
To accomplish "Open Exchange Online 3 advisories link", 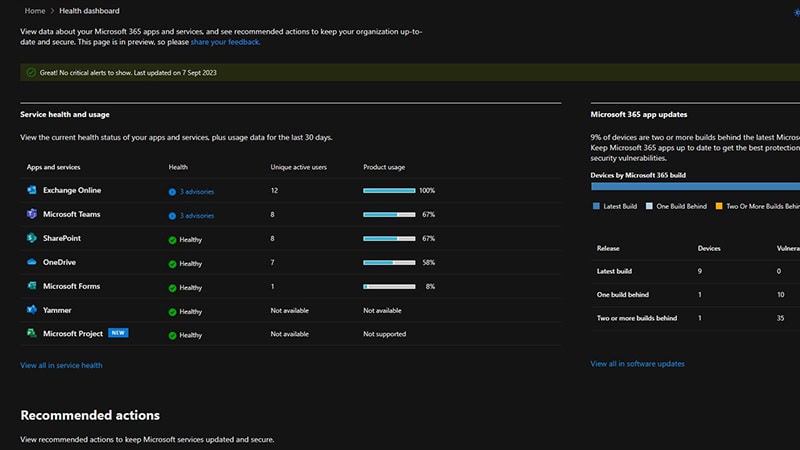I will pos(196,191).
